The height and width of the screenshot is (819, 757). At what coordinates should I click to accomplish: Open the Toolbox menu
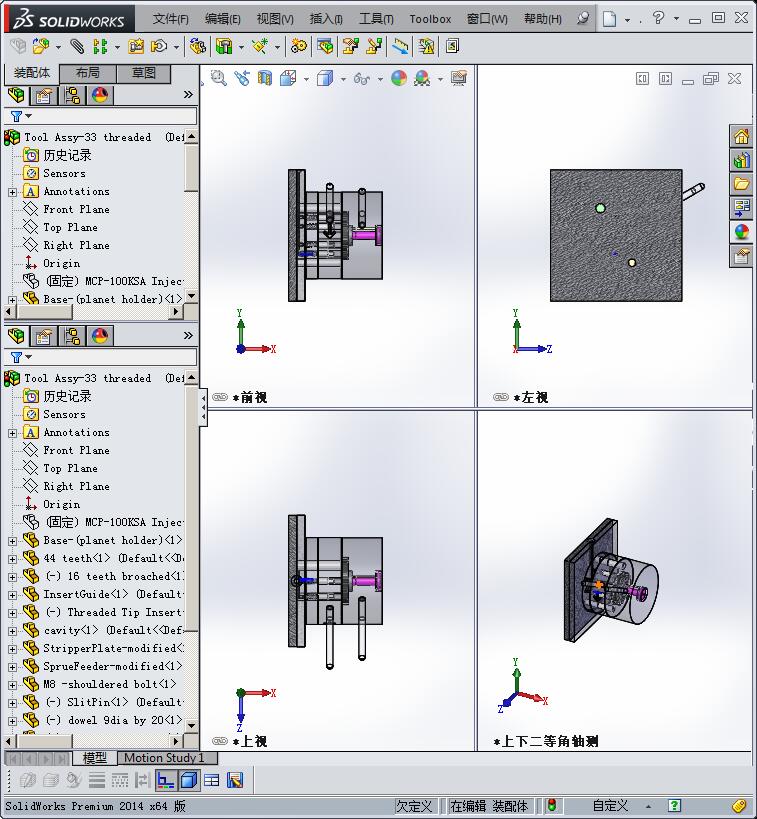pyautogui.click(x=430, y=19)
